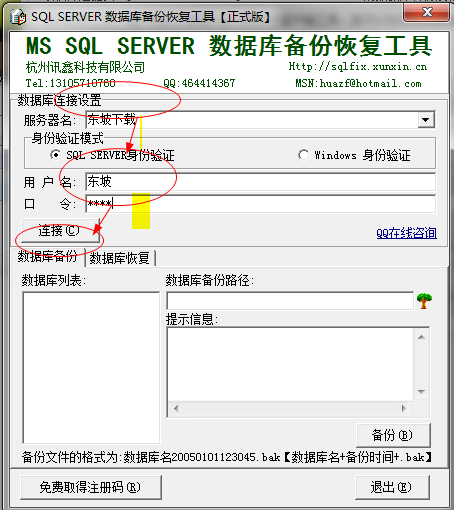Click the right arrow of horizontal scrollbar
The height and width of the screenshot is (510, 454).
(404, 408)
